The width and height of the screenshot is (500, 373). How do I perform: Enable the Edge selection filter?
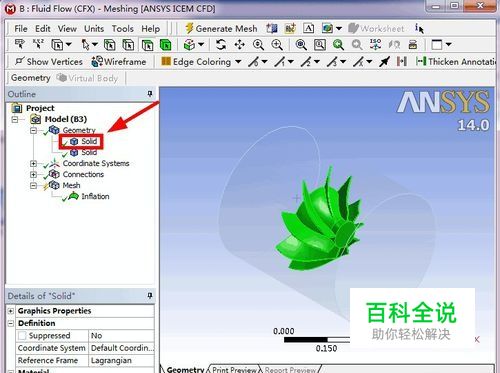pyautogui.click(x=128, y=45)
